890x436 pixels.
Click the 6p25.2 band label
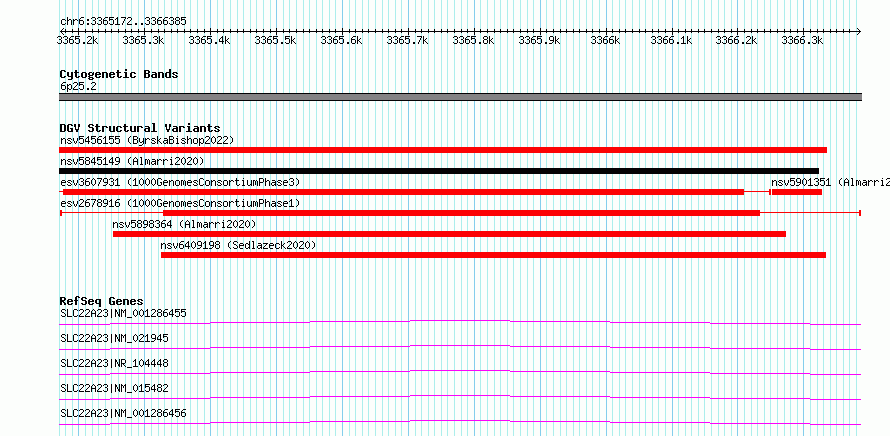[x=77, y=86]
